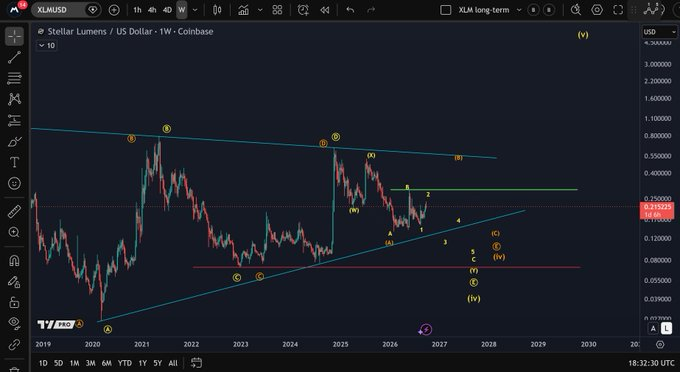
Task: Set chart range to 5D
Action: point(59,363)
